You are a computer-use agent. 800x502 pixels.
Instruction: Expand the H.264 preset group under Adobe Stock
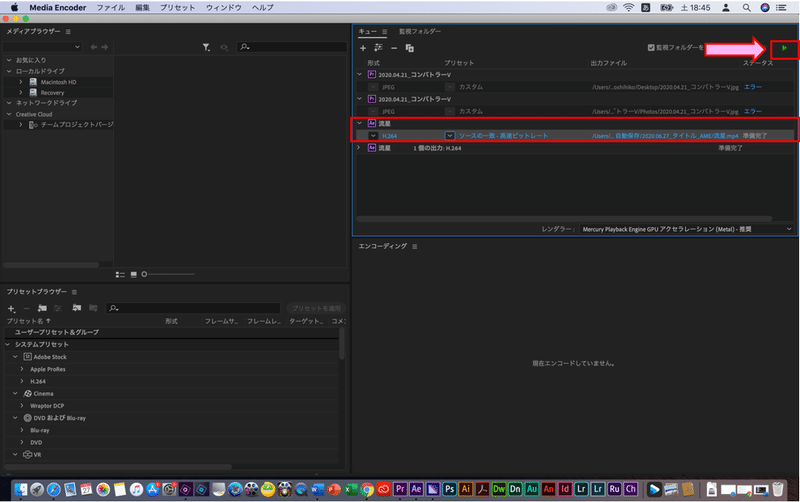[x=22, y=381]
